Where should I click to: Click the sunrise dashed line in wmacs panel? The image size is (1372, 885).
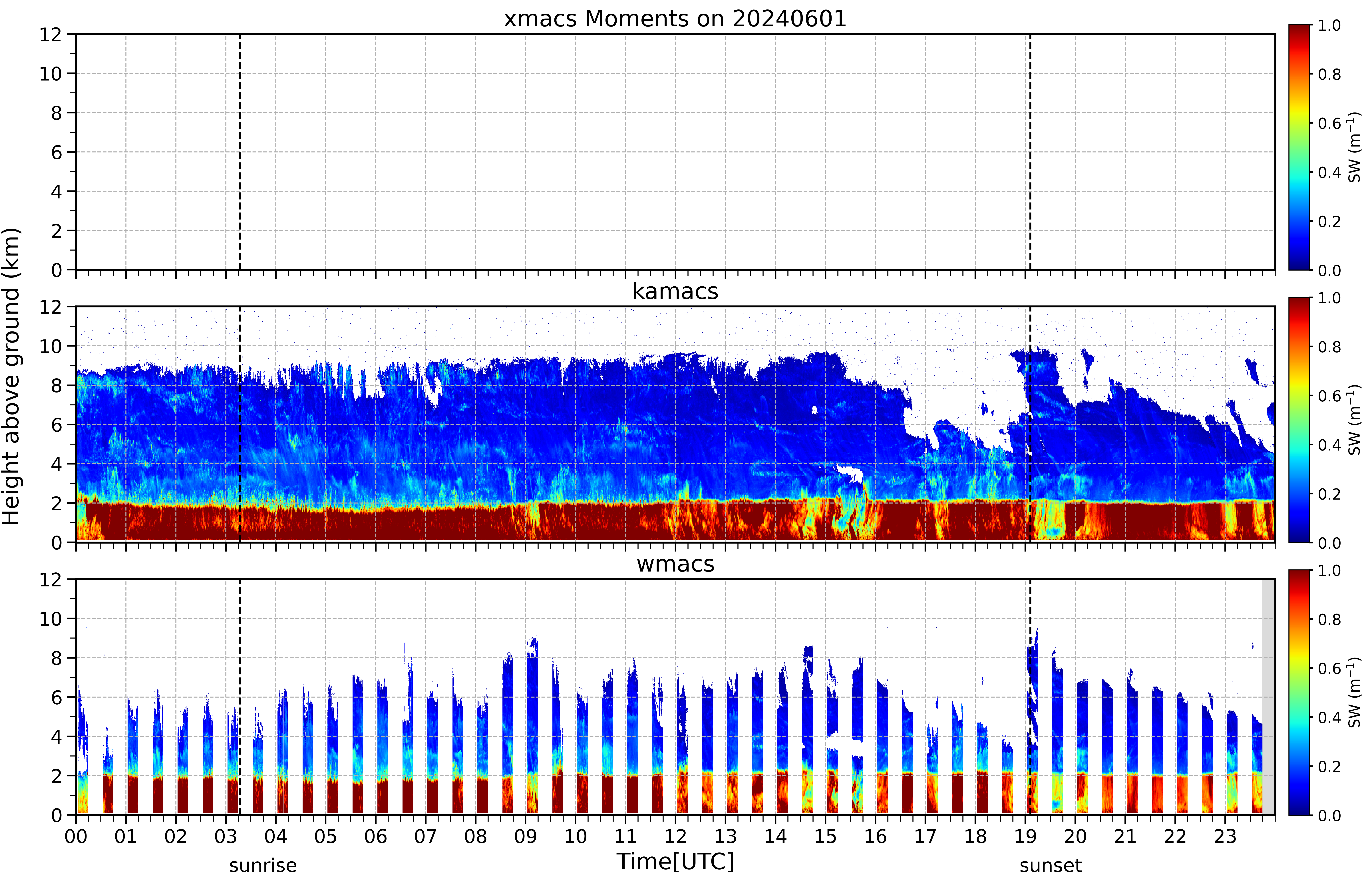[240, 697]
